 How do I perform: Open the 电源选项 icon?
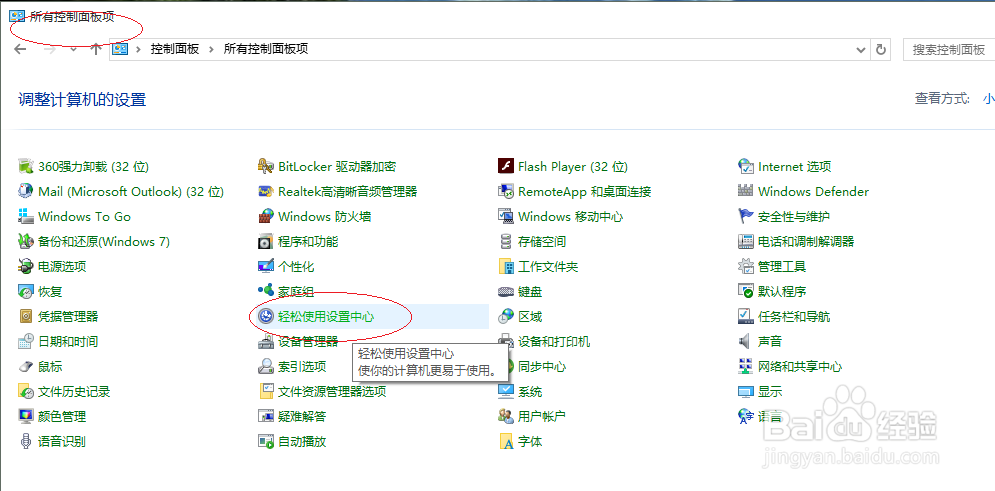pos(26,266)
